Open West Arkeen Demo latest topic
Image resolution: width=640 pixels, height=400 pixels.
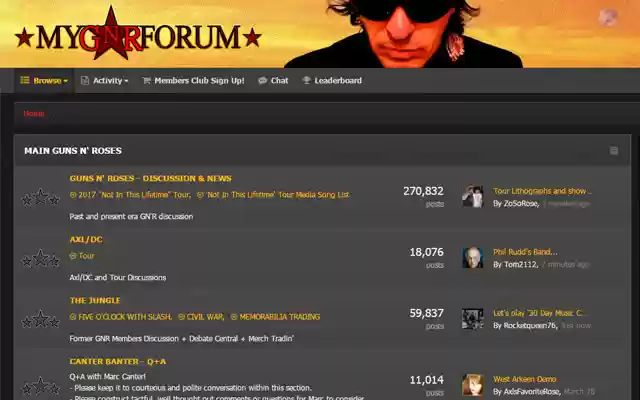(x=524, y=379)
